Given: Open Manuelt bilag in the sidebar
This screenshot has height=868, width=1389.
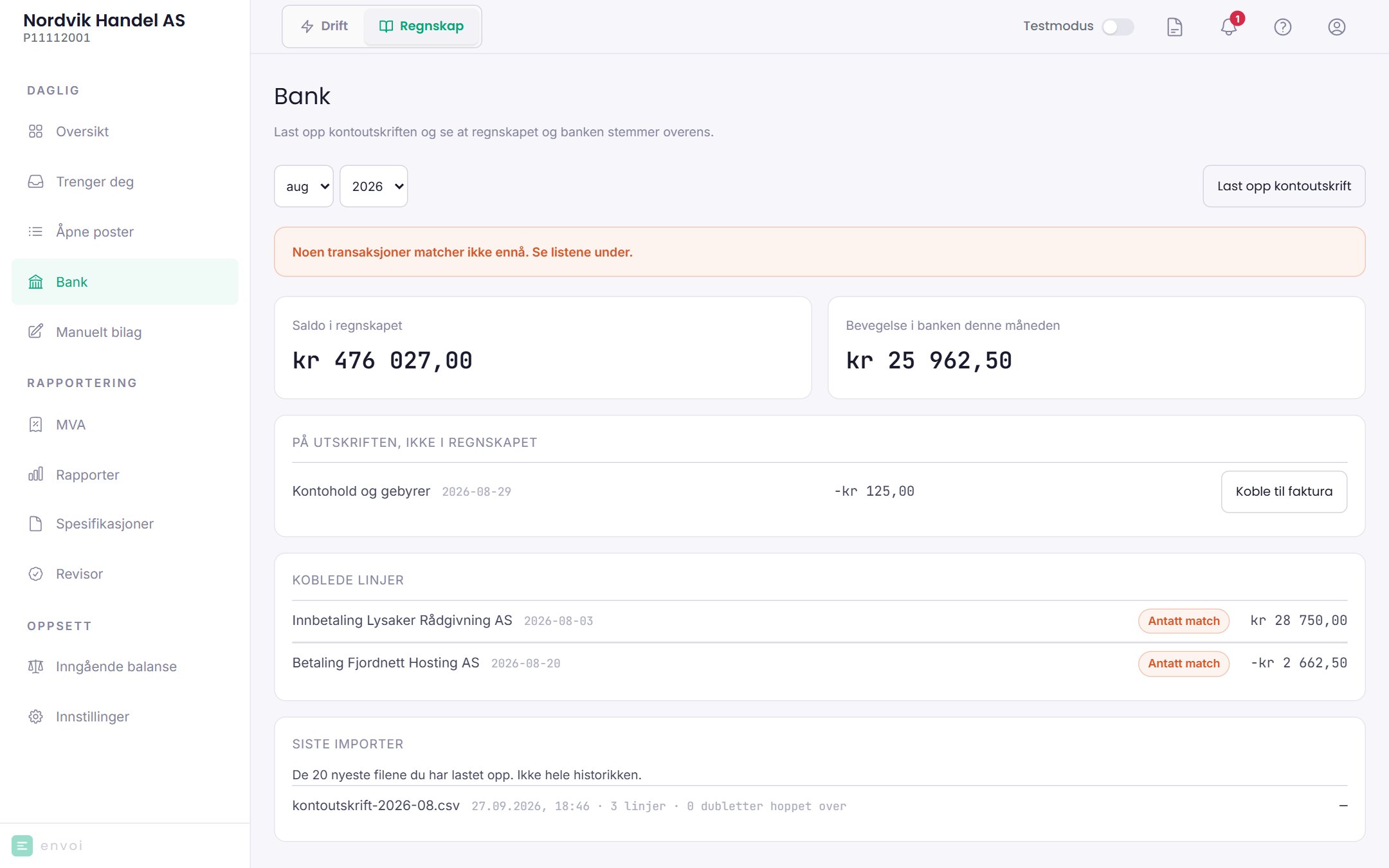Looking at the screenshot, I should pos(125,332).
